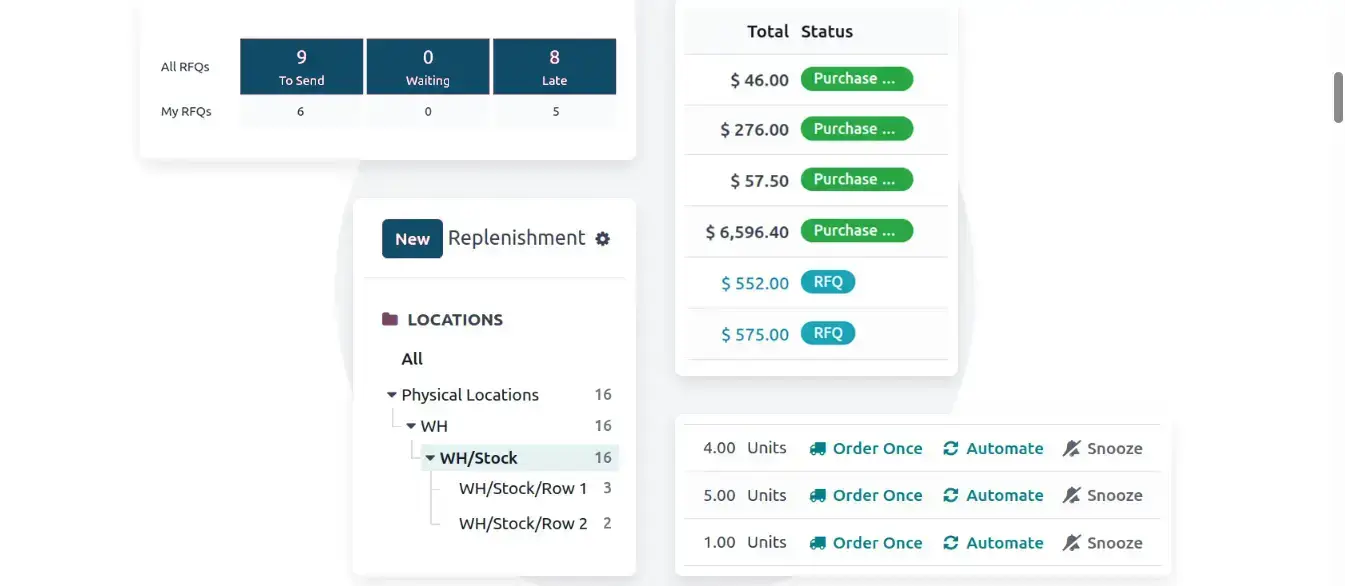The height and width of the screenshot is (586, 1345).
Task: Open the 8 Late RFQs tile
Action: click(554, 67)
